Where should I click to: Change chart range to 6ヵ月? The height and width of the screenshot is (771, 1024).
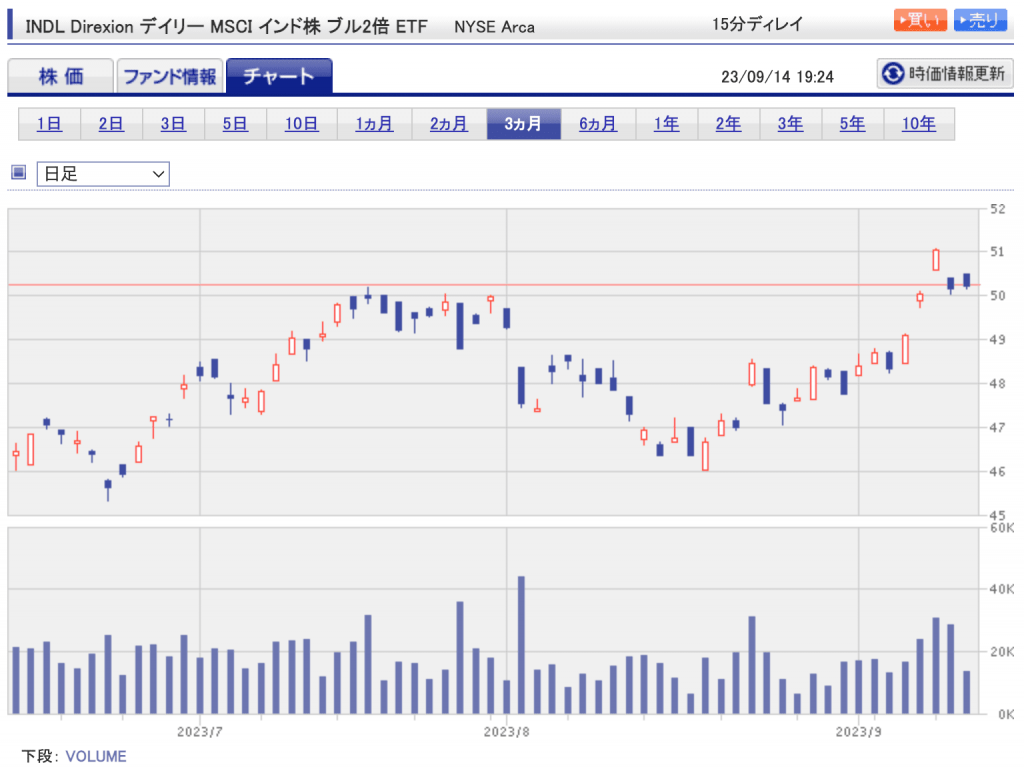(x=598, y=124)
